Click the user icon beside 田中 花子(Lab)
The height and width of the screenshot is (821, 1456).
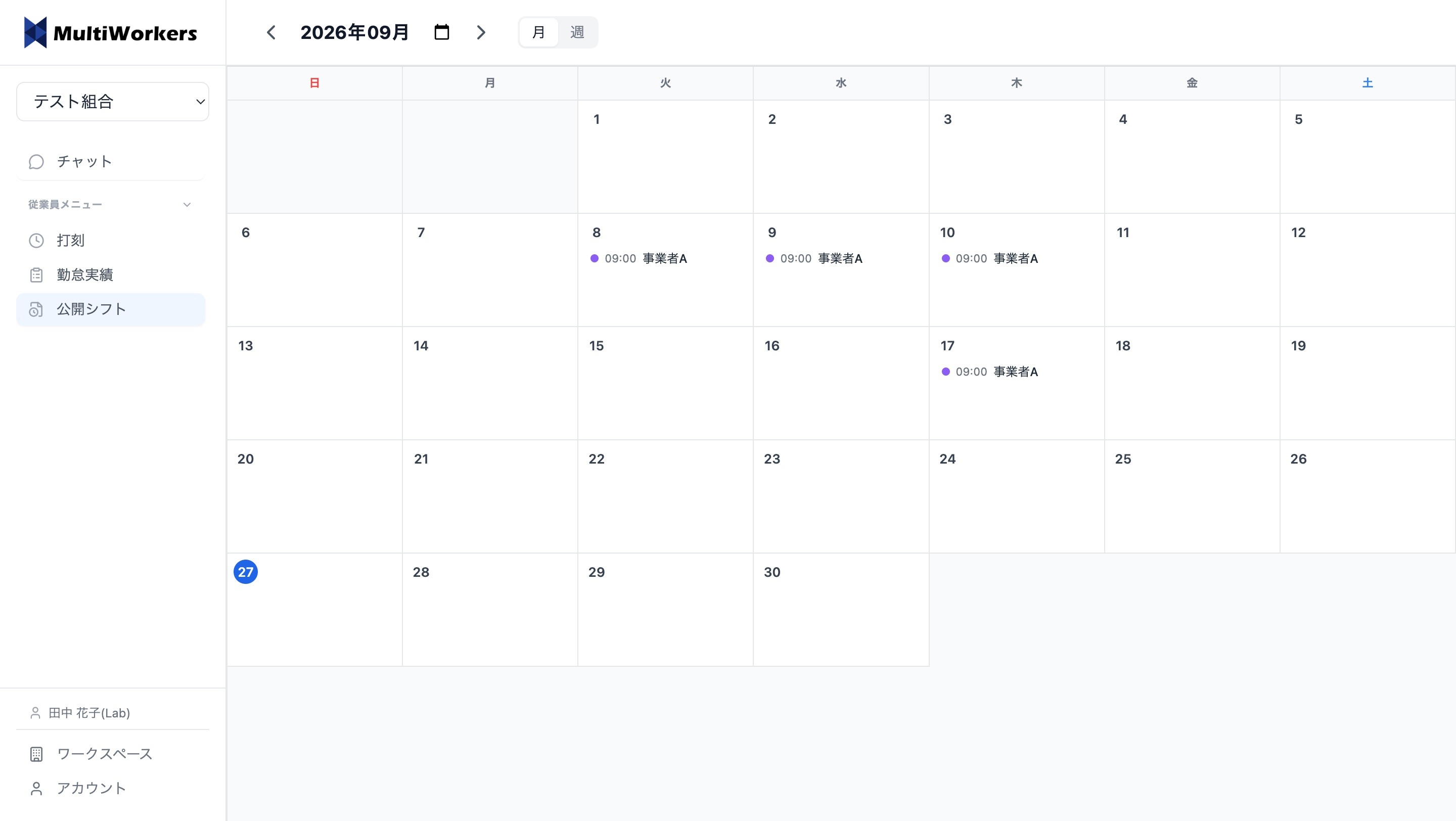point(35,713)
